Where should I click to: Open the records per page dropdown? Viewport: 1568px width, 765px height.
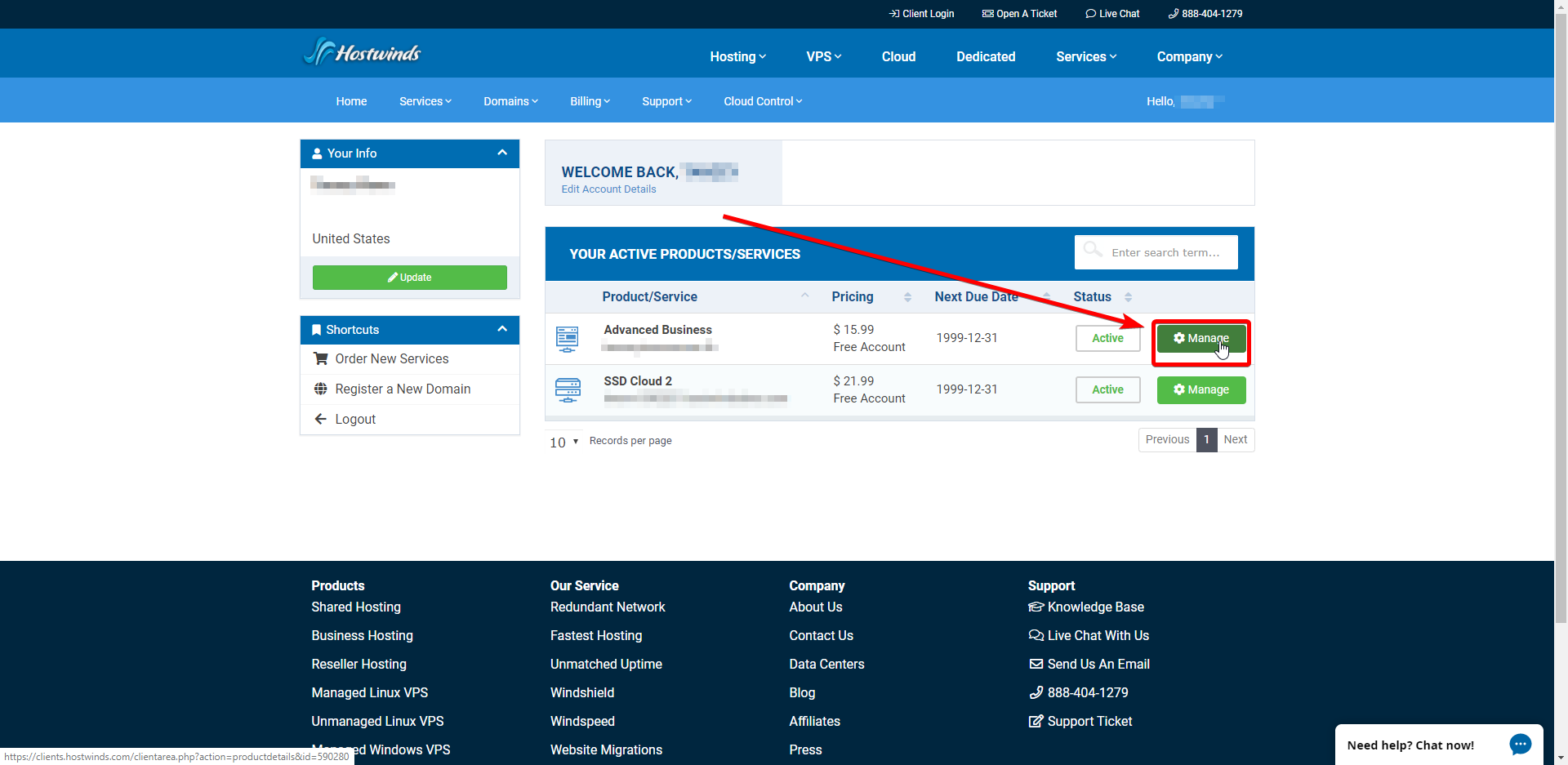click(x=563, y=442)
